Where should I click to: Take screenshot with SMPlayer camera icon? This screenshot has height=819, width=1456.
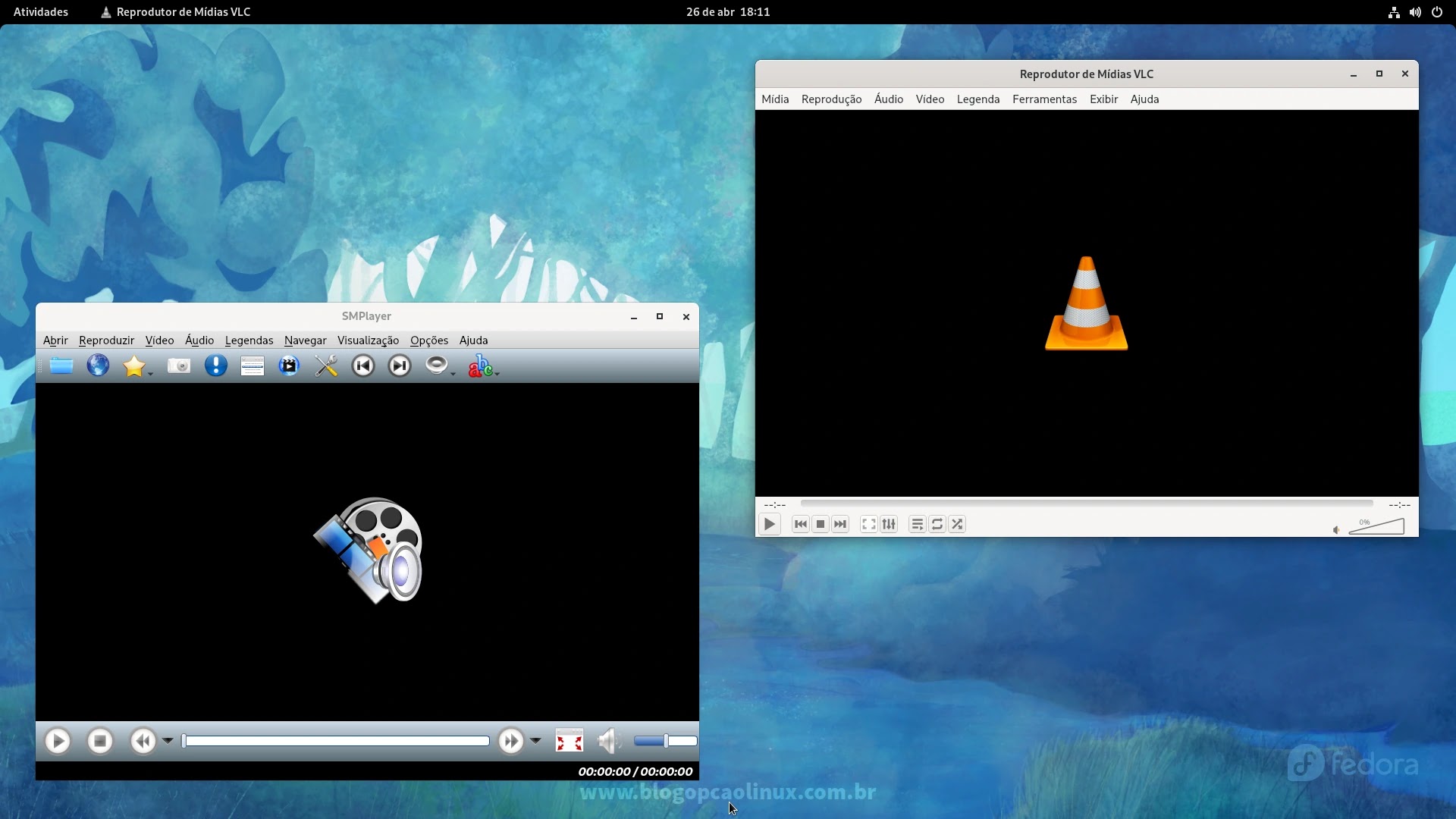pos(179,366)
